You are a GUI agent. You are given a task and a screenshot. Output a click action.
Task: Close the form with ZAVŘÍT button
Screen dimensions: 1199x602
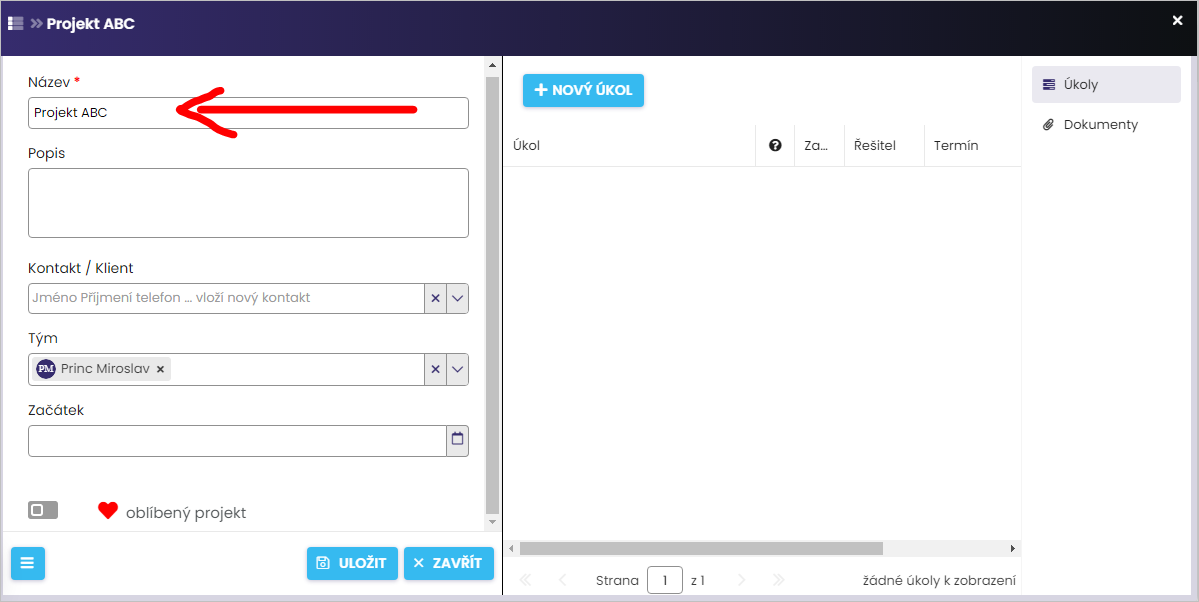click(449, 563)
